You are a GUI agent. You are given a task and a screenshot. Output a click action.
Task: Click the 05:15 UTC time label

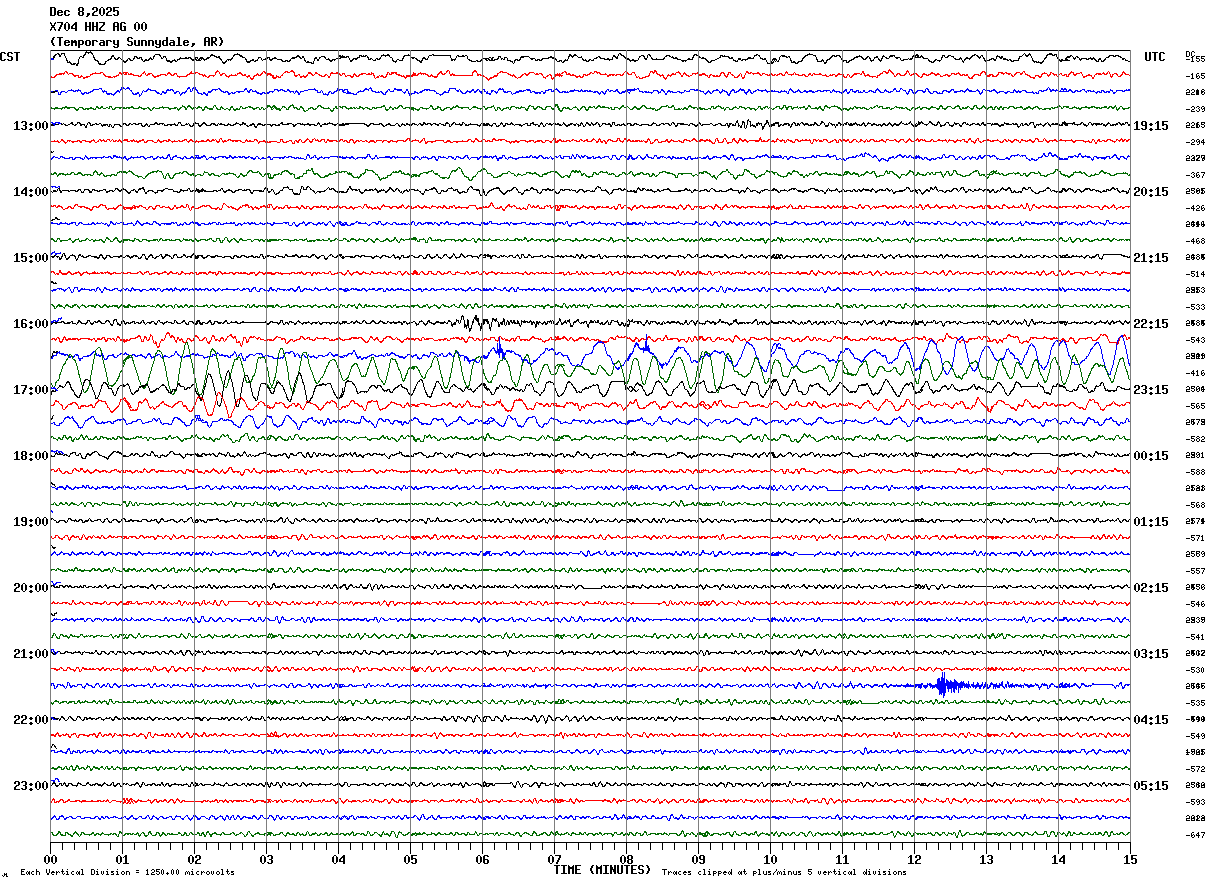[x=1150, y=786]
